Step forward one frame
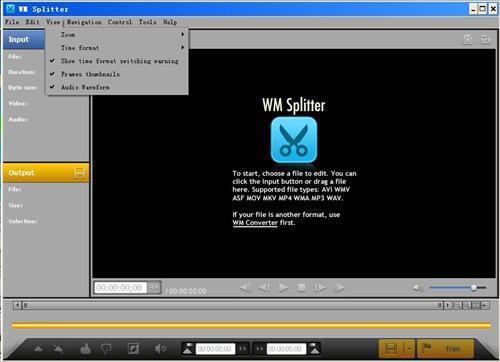 pos(320,287)
